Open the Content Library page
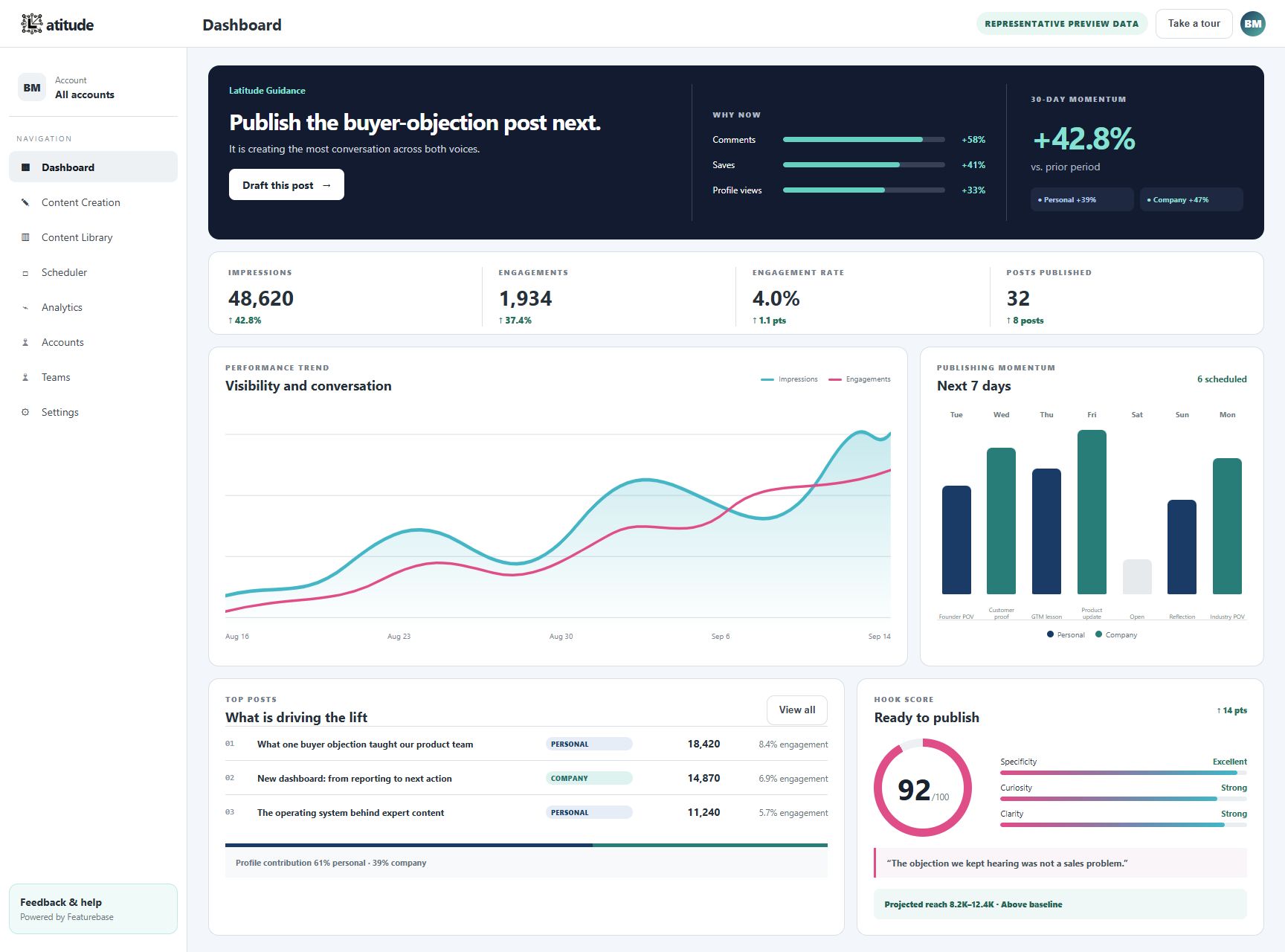The image size is (1285, 952). [x=93, y=237]
